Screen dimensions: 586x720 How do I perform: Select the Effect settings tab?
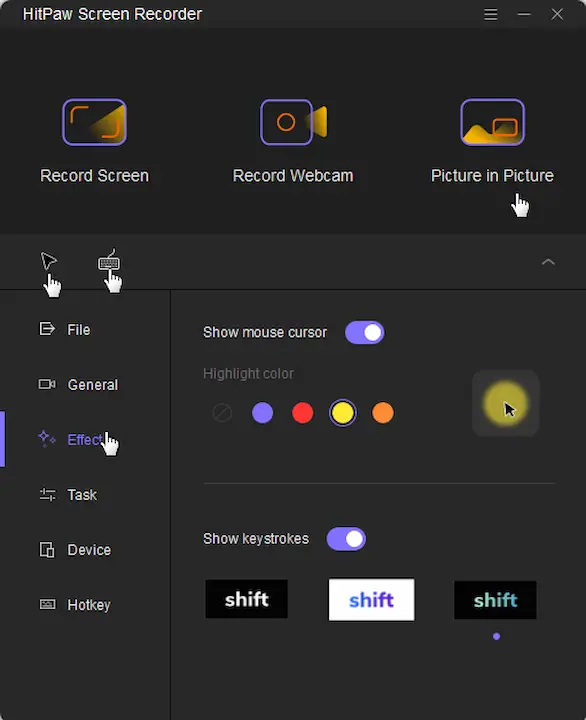tap(71, 439)
